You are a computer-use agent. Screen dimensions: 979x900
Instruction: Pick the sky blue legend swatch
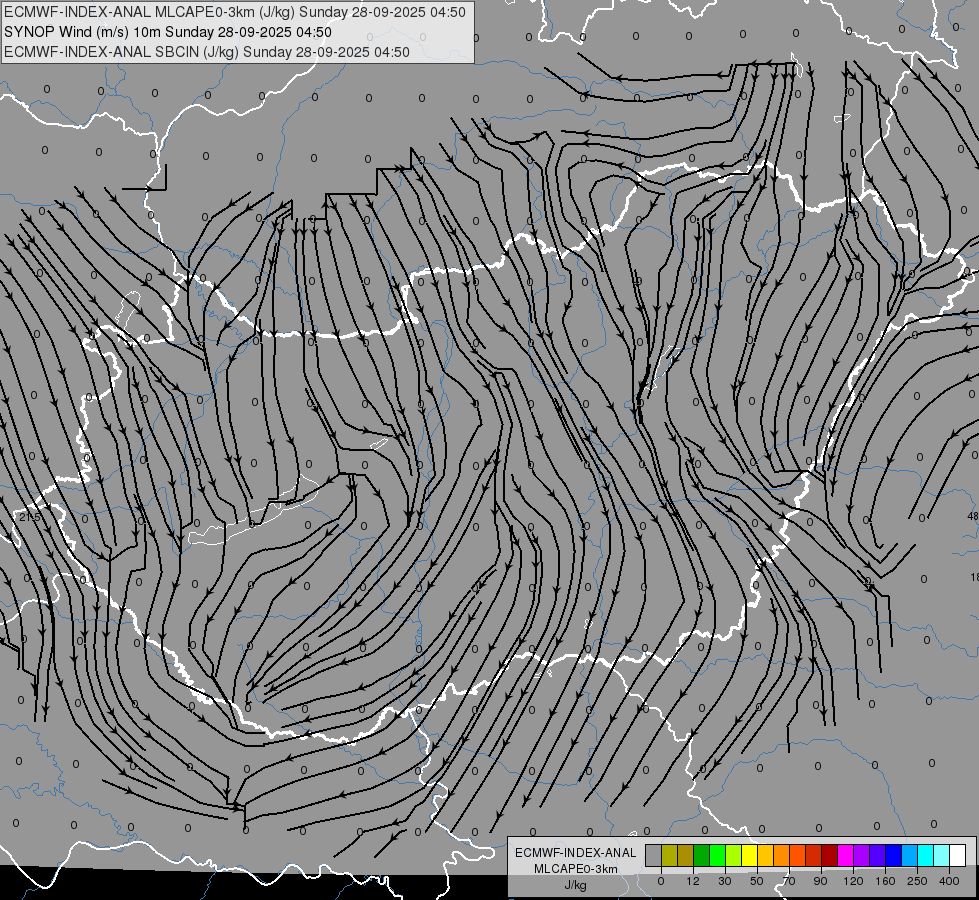click(909, 855)
